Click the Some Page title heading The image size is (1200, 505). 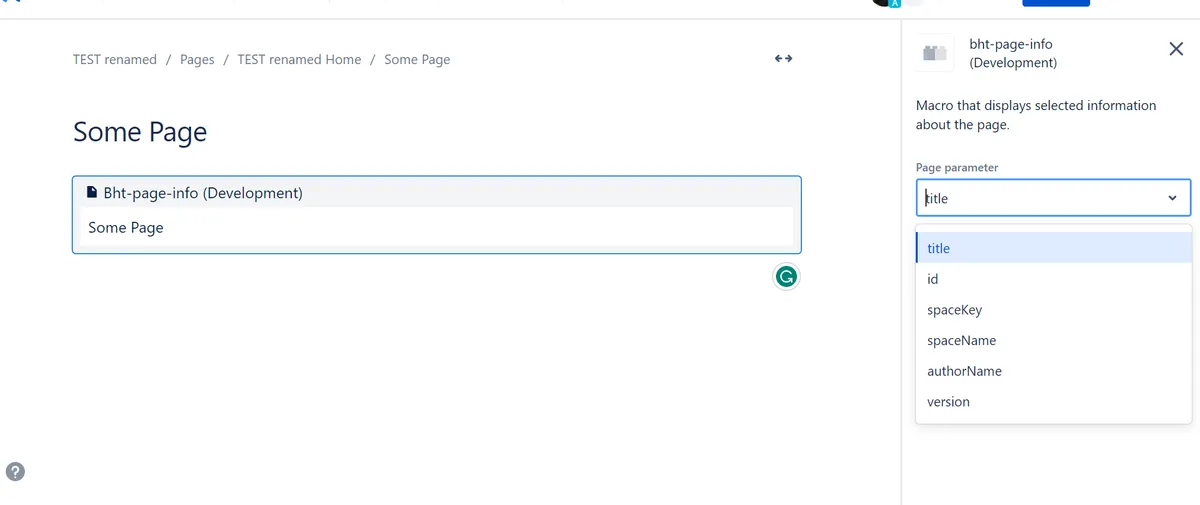coord(140,132)
